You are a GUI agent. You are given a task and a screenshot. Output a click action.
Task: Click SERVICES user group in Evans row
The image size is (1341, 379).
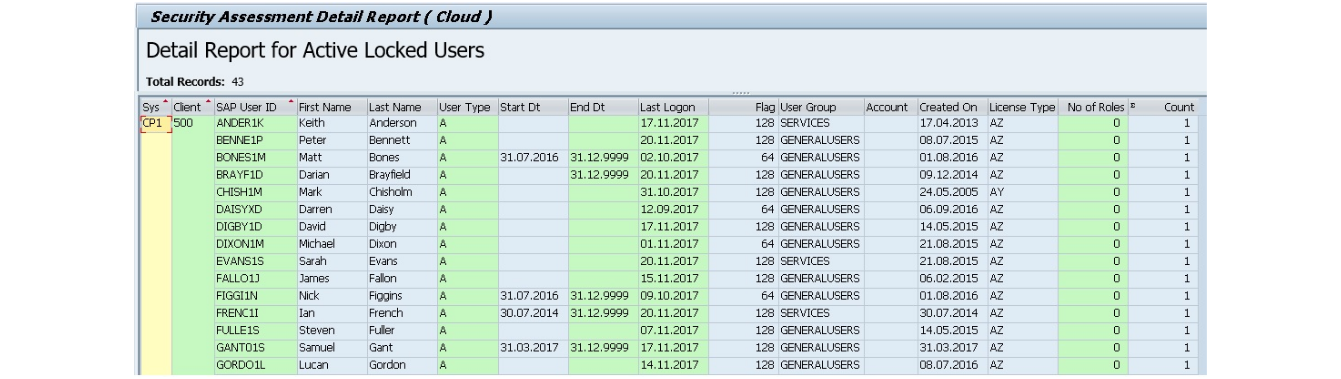[x=820, y=260]
